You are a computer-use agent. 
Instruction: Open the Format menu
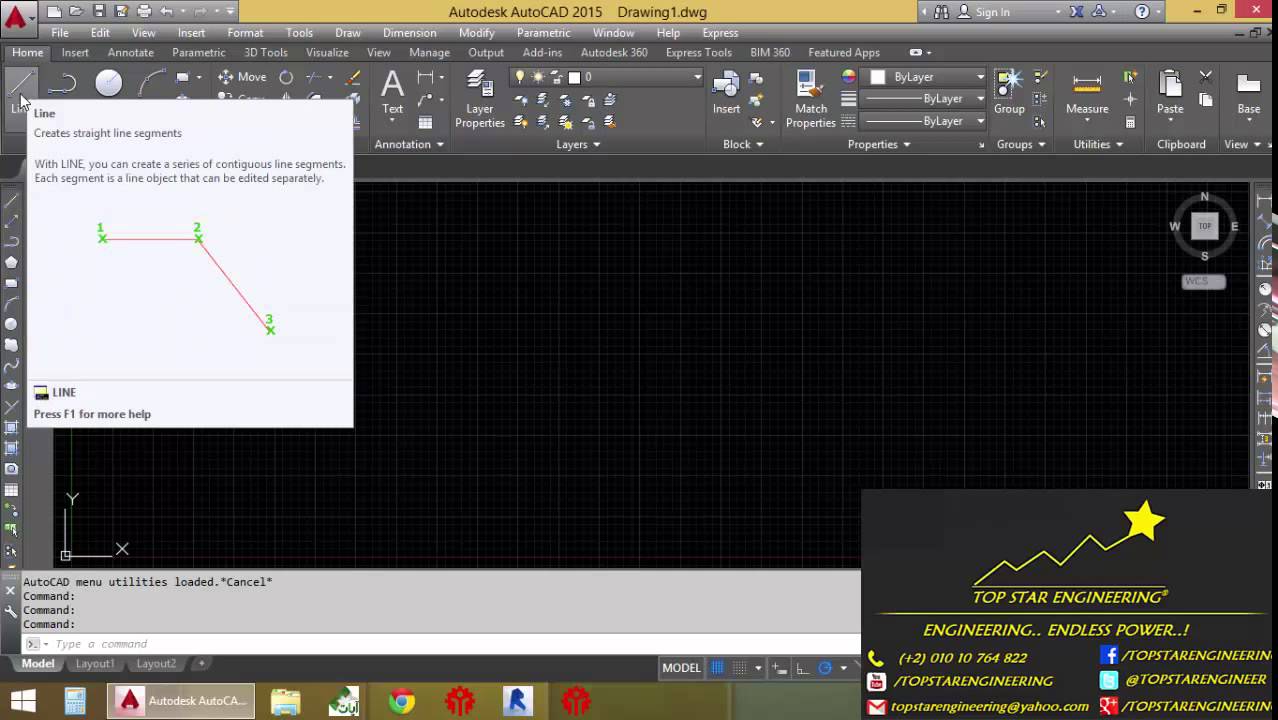pos(245,32)
